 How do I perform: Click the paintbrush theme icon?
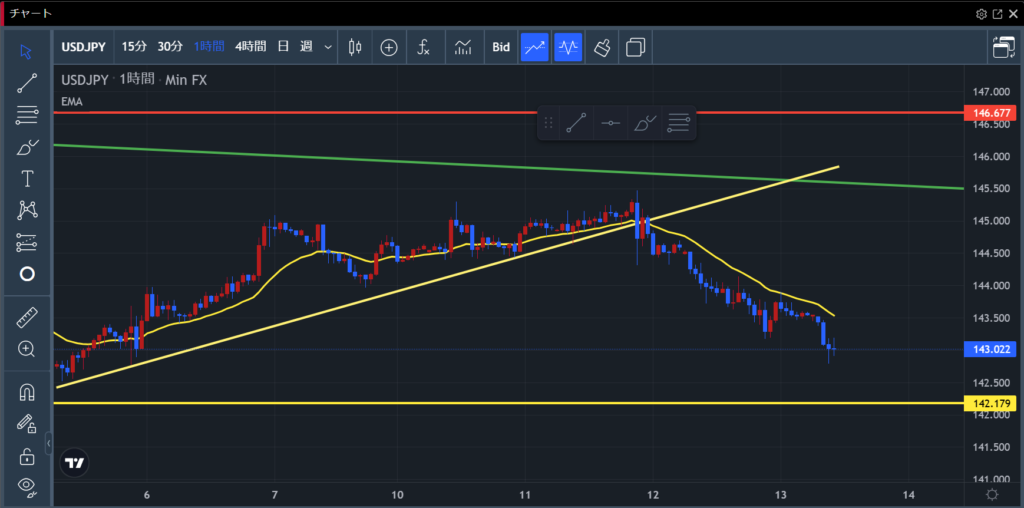(603, 47)
